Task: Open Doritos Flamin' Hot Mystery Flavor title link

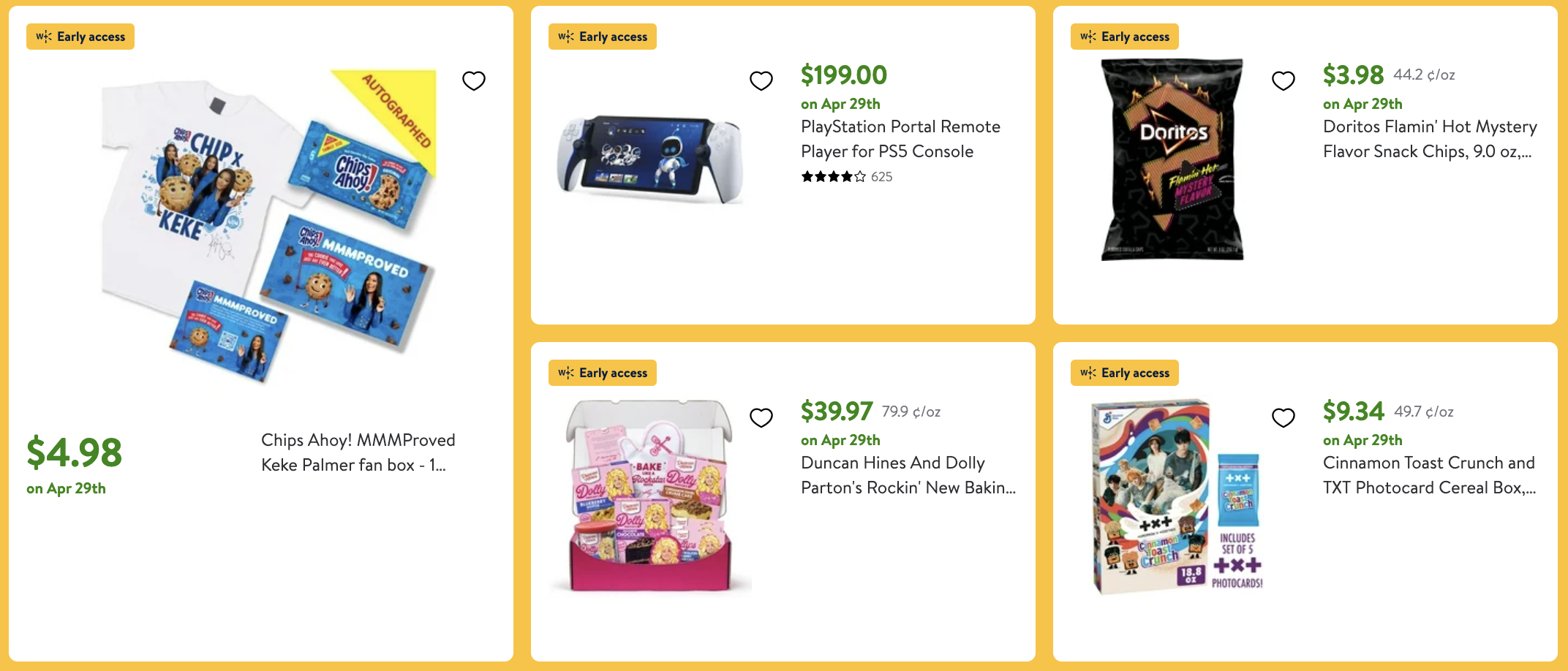Action: [1429, 139]
